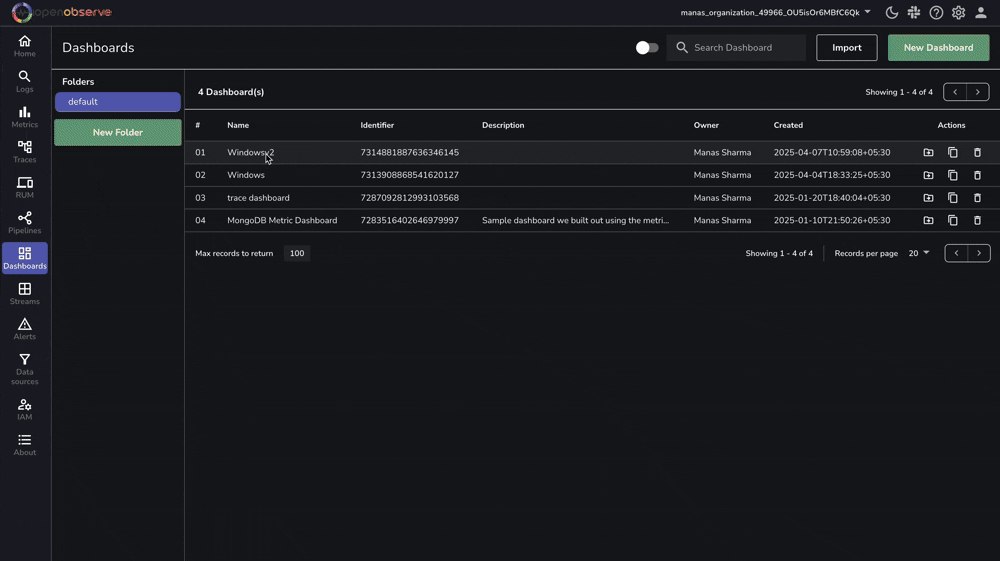Switch theme using the moon icon
Viewport: 1000px width, 561px height.
click(x=892, y=13)
